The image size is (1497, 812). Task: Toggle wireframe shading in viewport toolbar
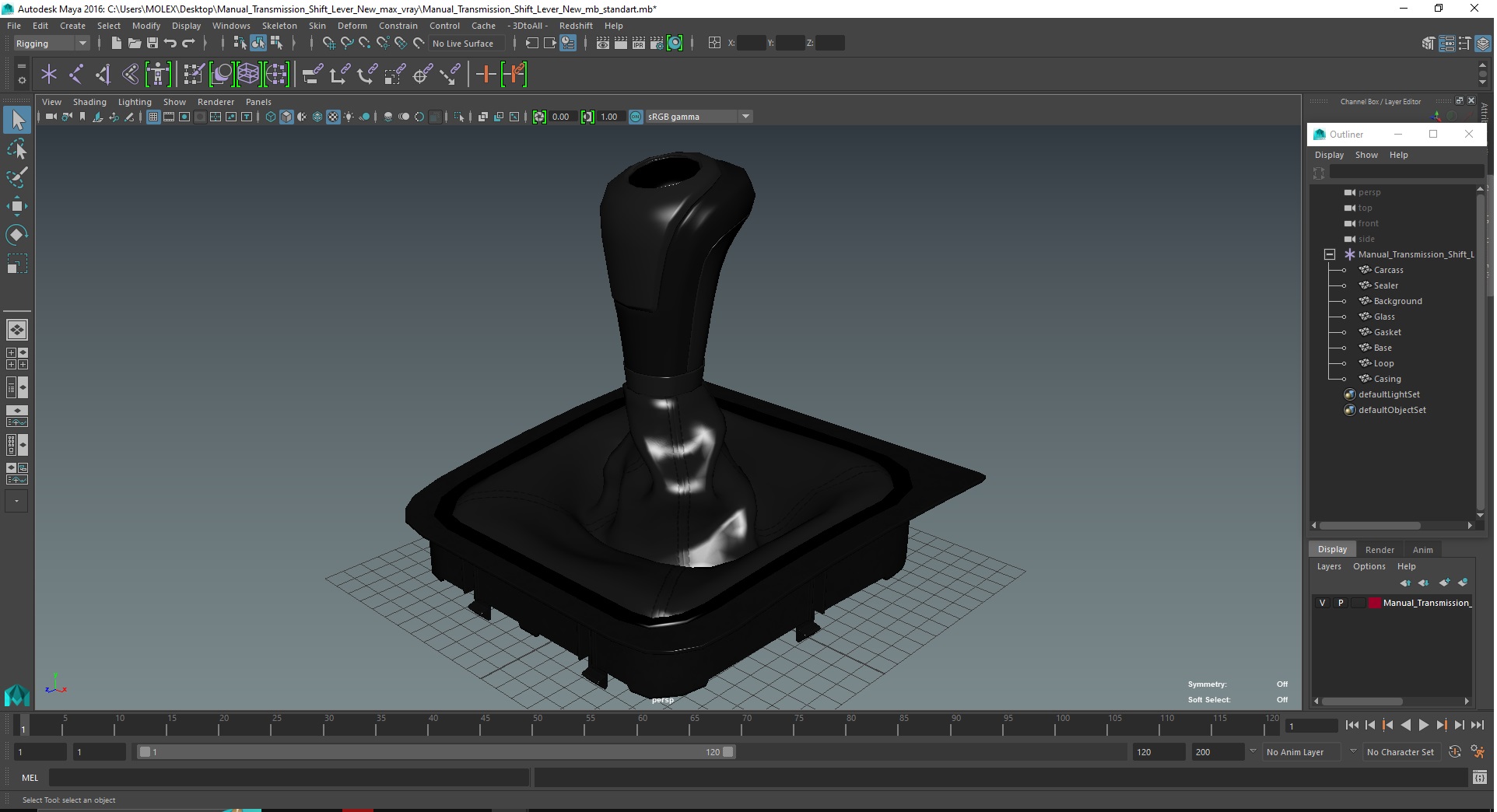click(x=271, y=117)
